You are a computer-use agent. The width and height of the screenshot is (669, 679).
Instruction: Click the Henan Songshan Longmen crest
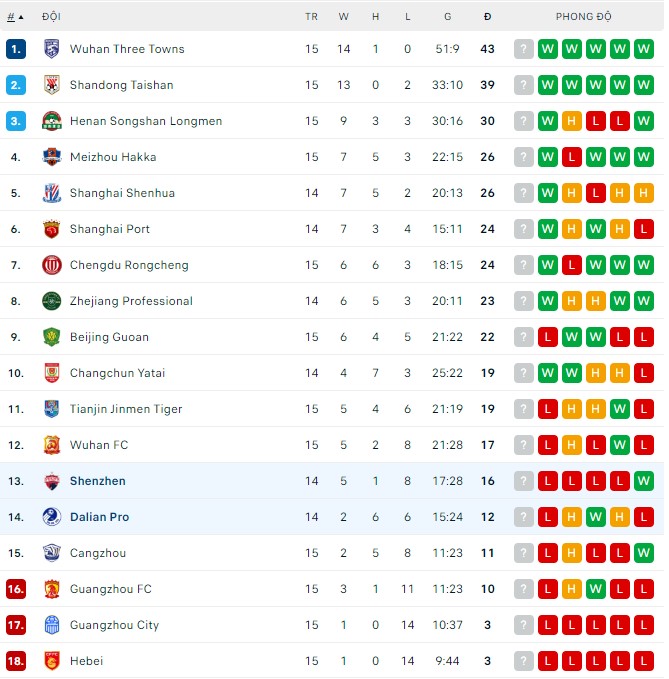click(52, 121)
